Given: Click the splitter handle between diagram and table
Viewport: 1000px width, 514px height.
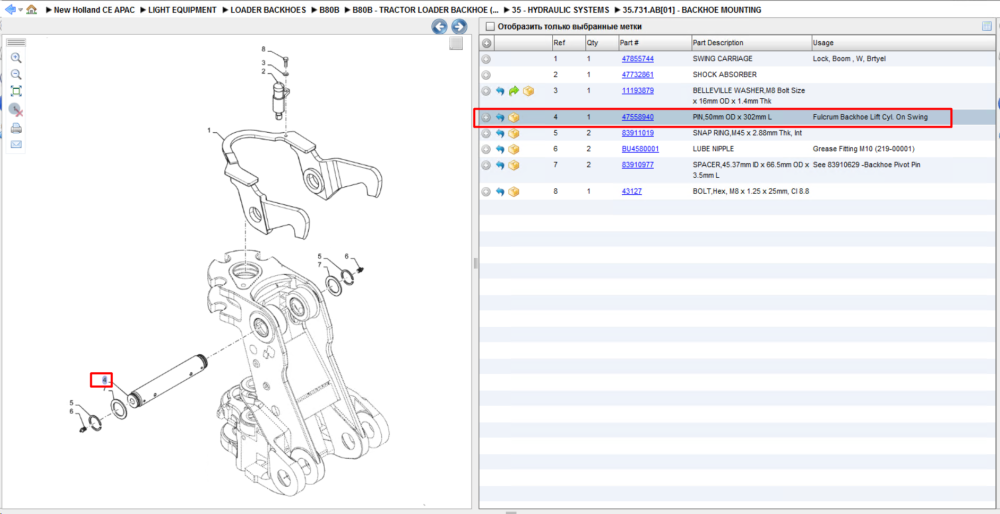Looking at the screenshot, I should (x=474, y=263).
